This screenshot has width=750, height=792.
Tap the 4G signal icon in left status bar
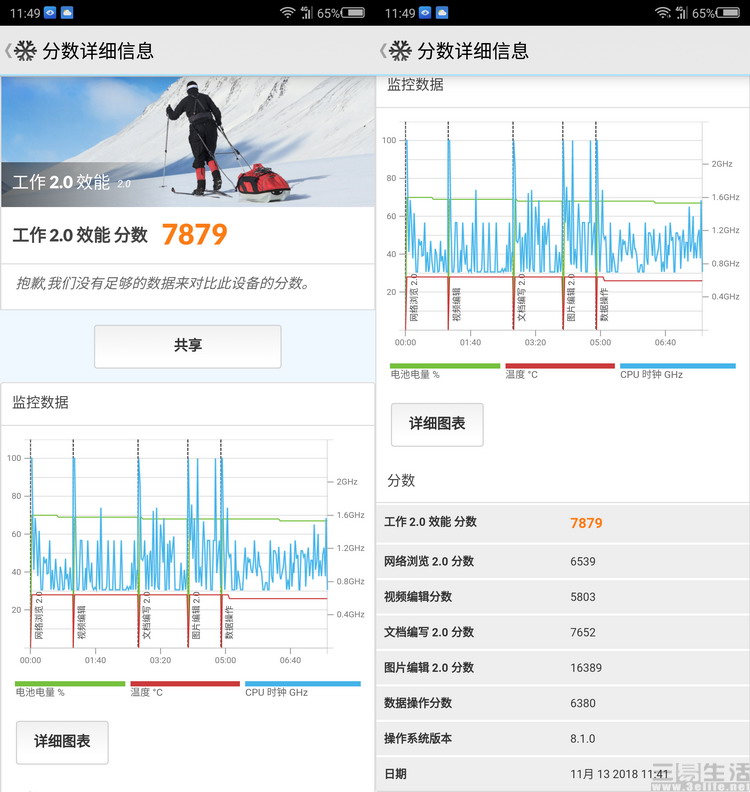(x=306, y=13)
